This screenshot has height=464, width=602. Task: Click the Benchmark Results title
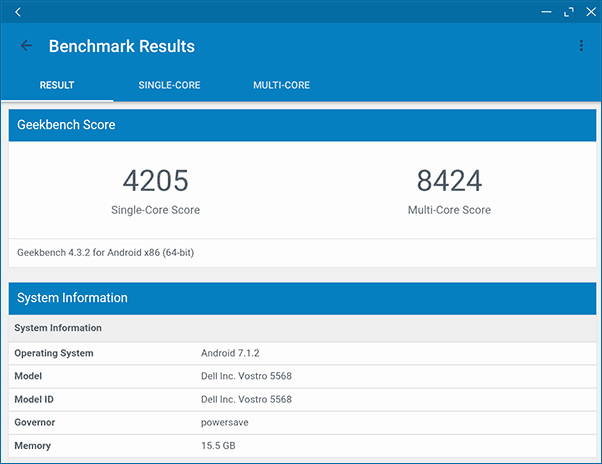pos(122,46)
